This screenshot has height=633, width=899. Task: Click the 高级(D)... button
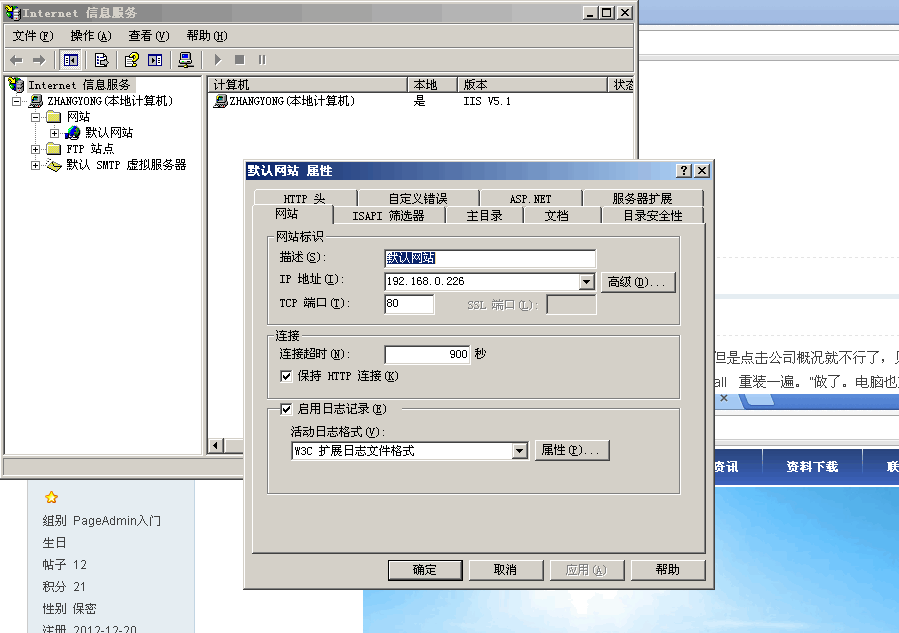637,283
